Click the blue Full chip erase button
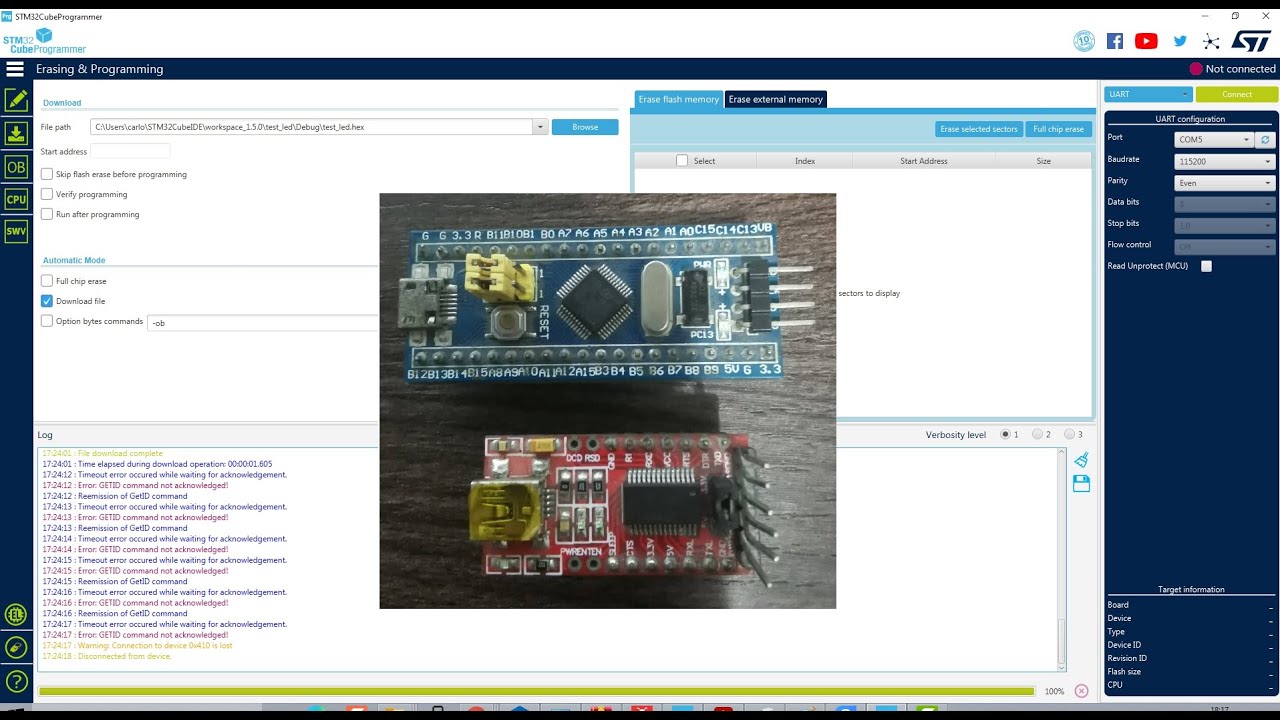Viewport: 1280px width, 720px height. point(1058,129)
